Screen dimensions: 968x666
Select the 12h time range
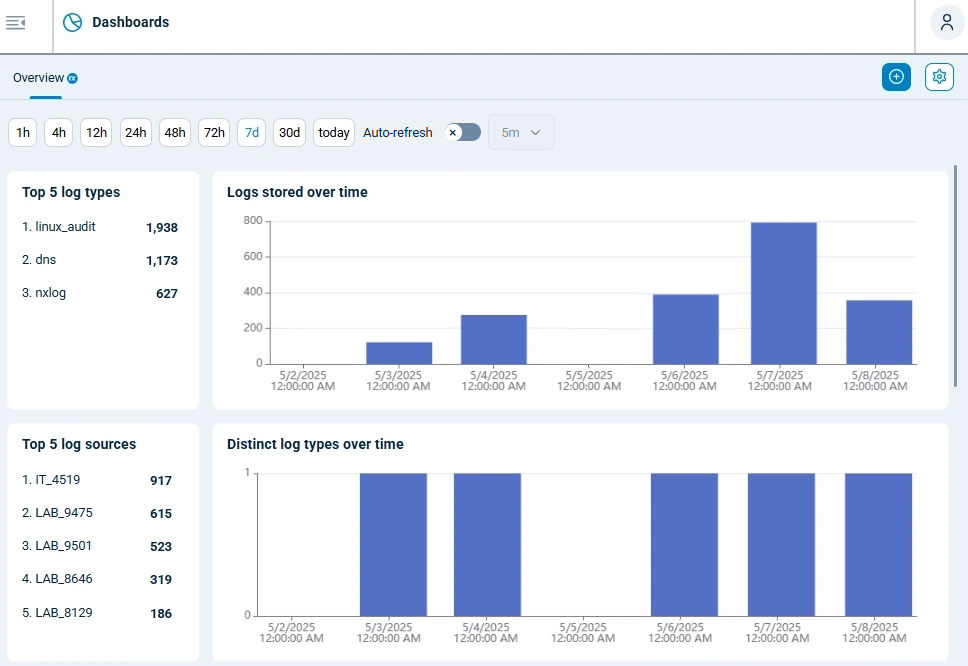coord(96,132)
